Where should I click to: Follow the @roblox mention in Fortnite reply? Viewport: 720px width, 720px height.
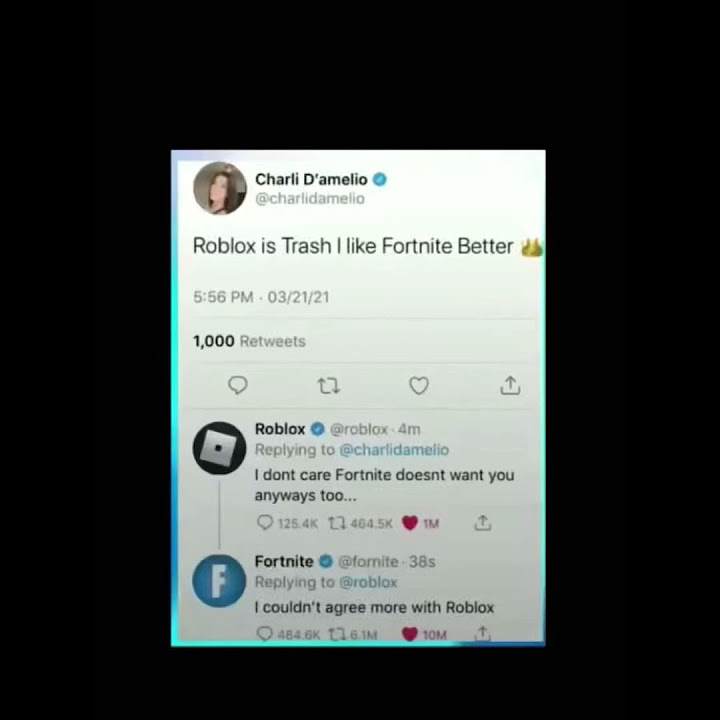(368, 582)
